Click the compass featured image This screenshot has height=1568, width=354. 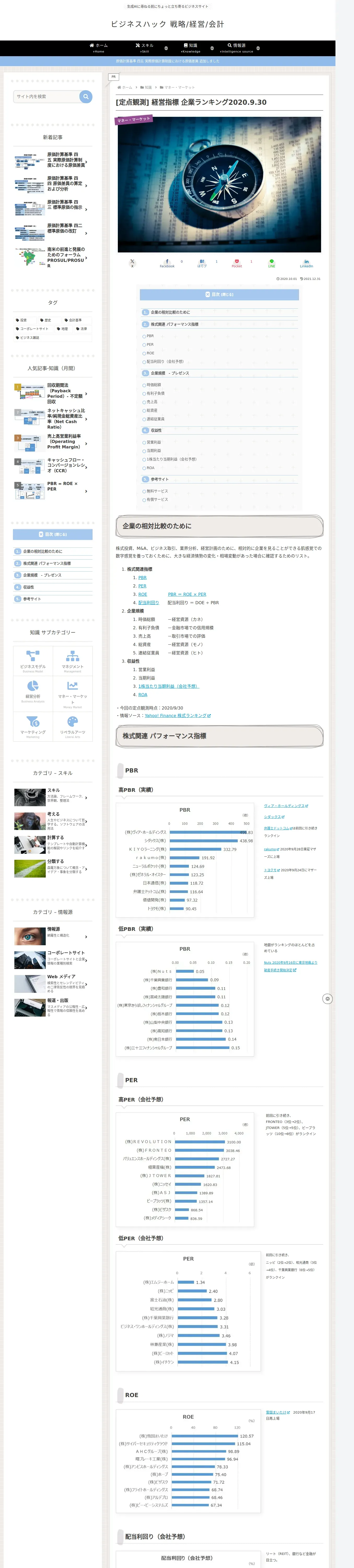219,185
